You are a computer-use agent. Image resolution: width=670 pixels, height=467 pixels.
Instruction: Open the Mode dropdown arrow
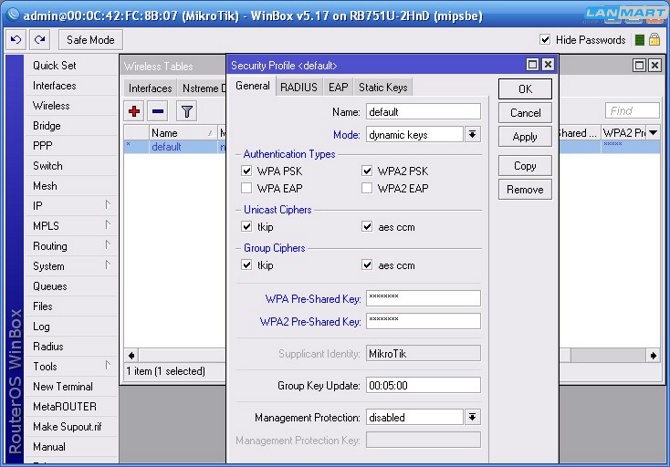click(472, 135)
